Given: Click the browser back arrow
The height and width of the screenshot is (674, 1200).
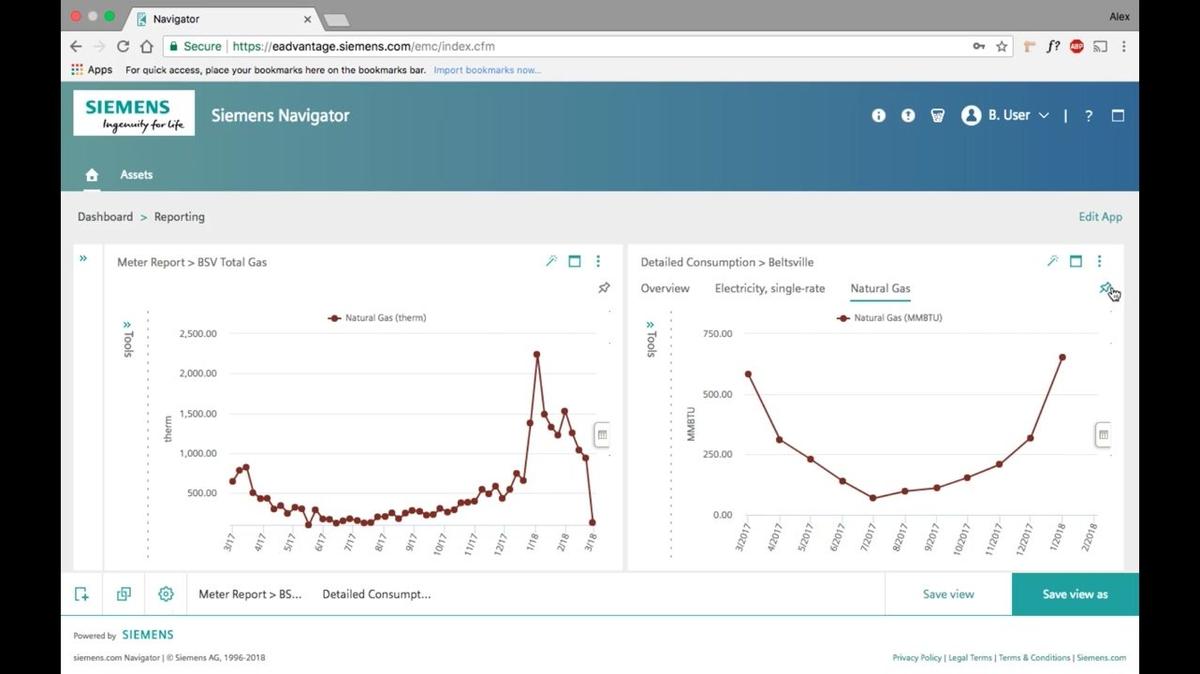Looking at the screenshot, I should (x=76, y=46).
